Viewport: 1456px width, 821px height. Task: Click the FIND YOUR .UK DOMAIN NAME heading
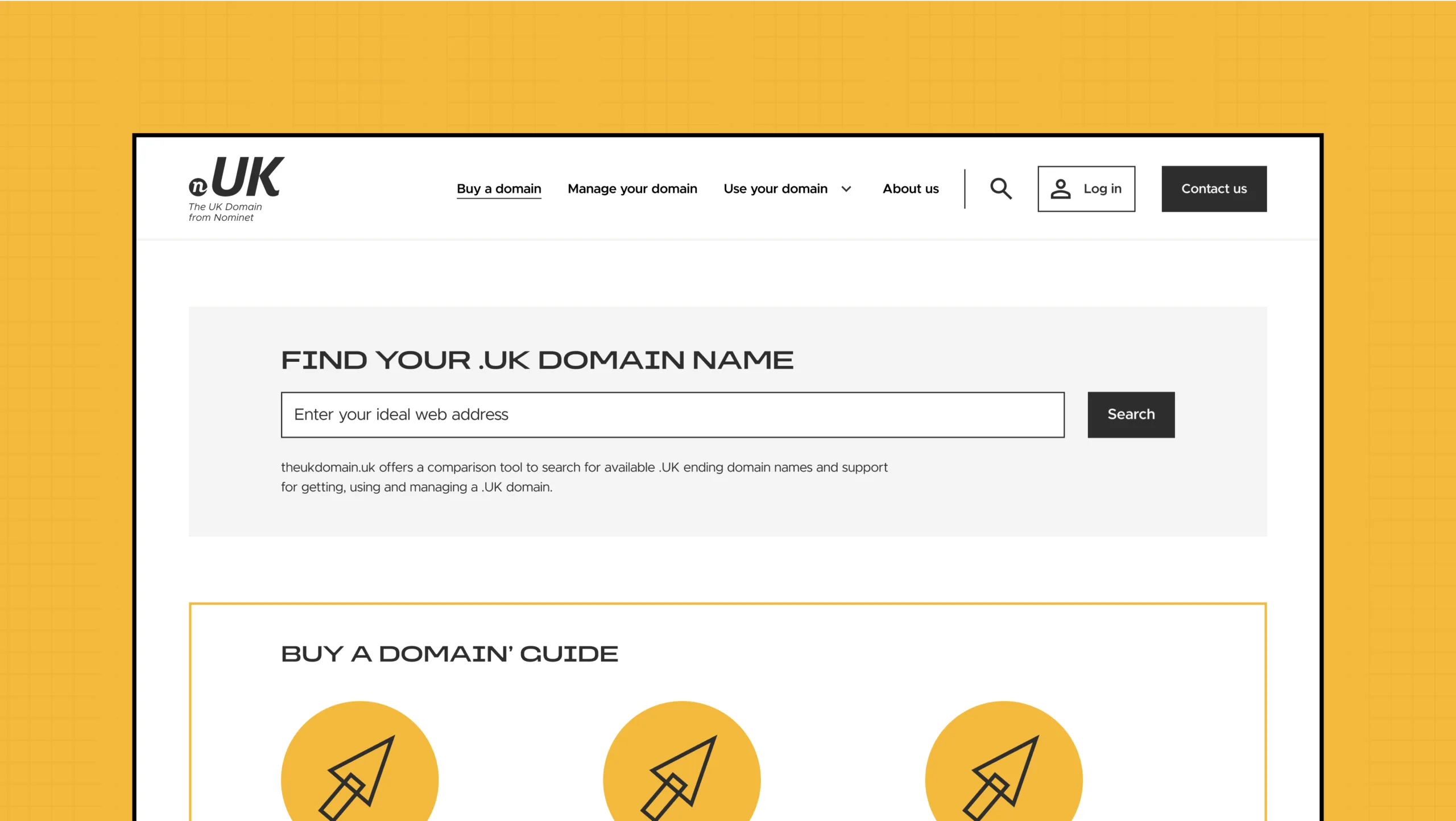click(537, 359)
